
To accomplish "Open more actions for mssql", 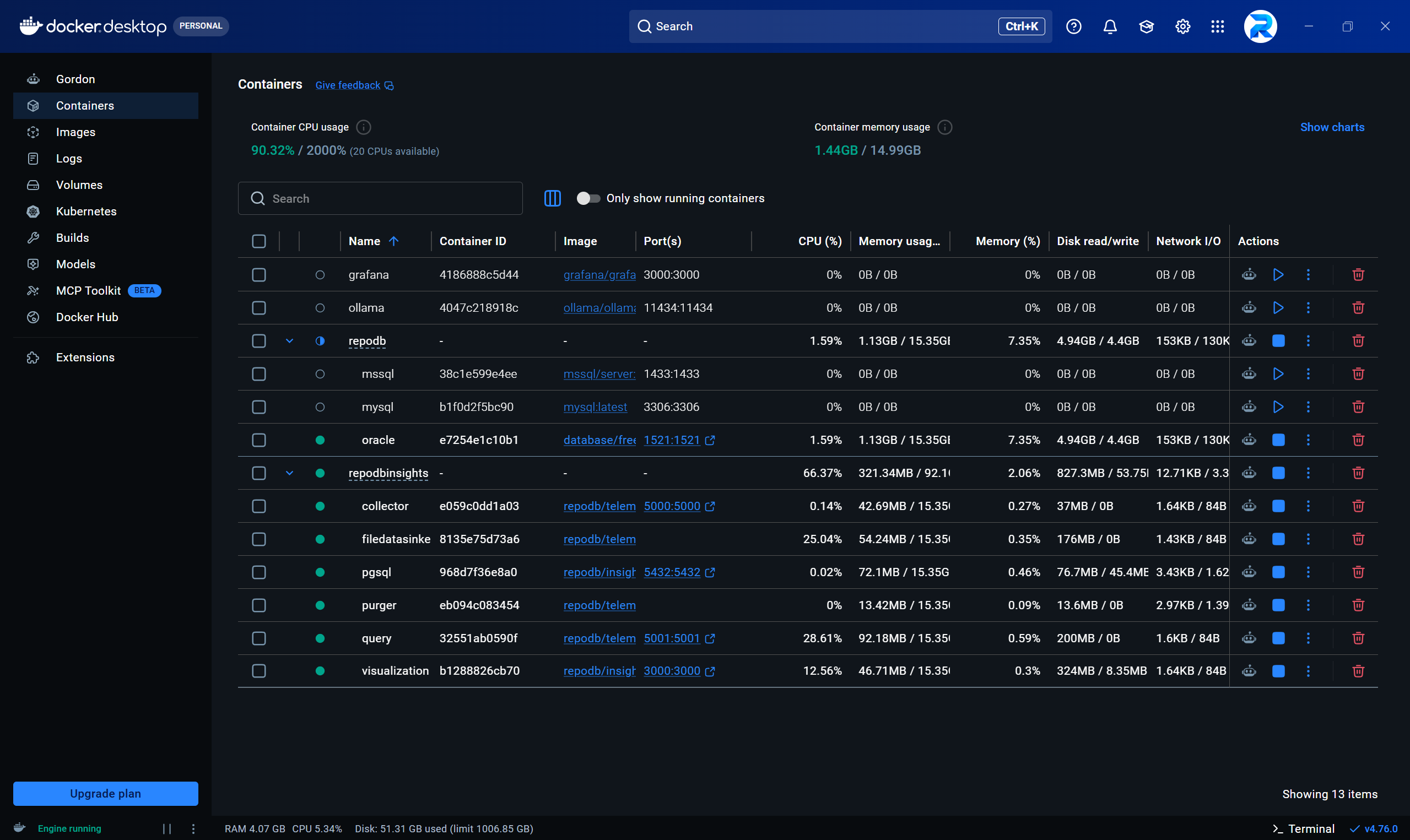I will coord(1308,373).
